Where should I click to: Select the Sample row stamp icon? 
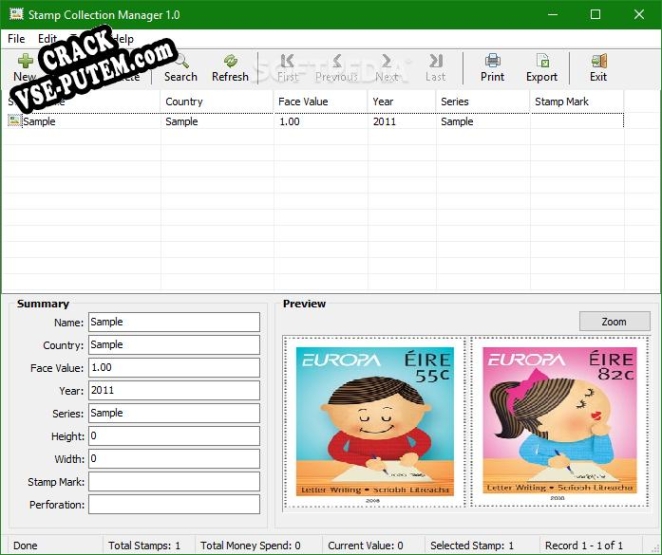click(14, 121)
